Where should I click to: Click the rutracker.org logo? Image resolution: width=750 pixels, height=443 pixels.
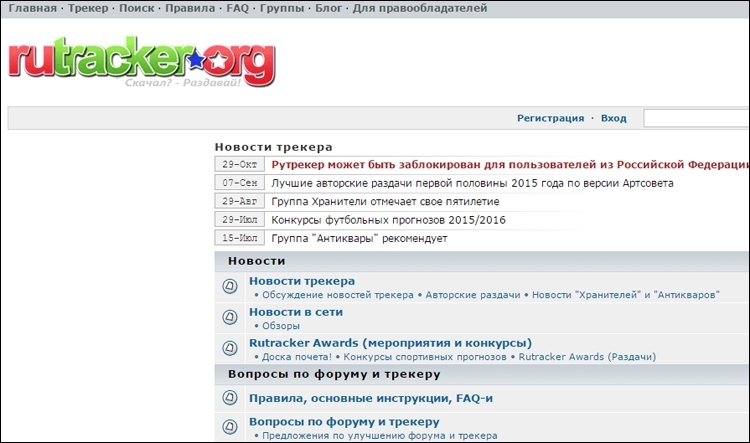coord(142,61)
